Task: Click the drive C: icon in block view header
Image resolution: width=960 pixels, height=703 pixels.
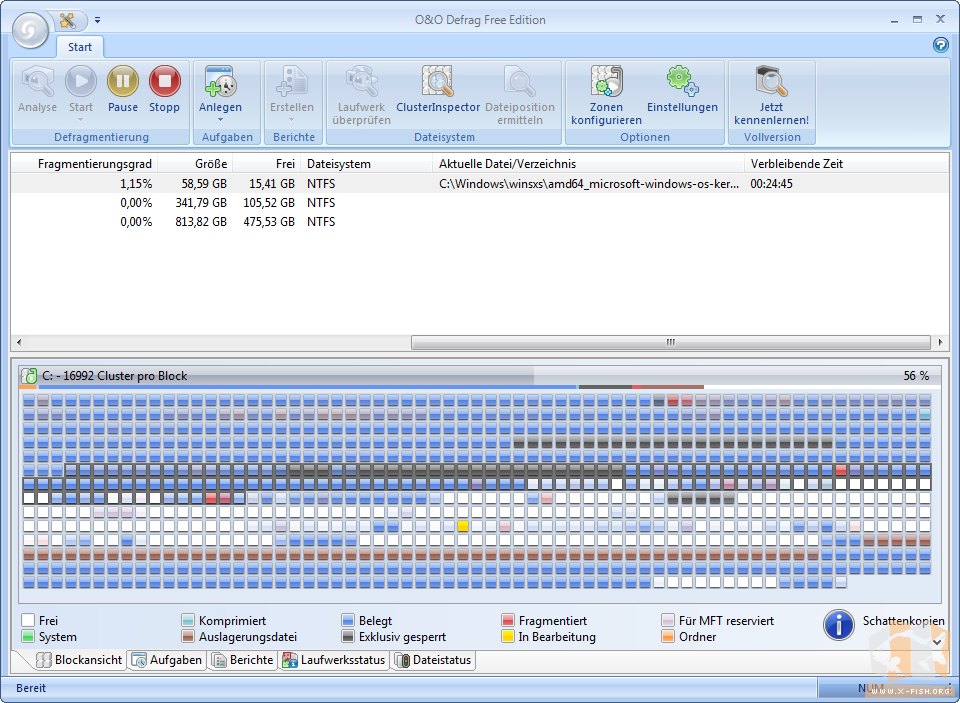Action: tap(29, 376)
